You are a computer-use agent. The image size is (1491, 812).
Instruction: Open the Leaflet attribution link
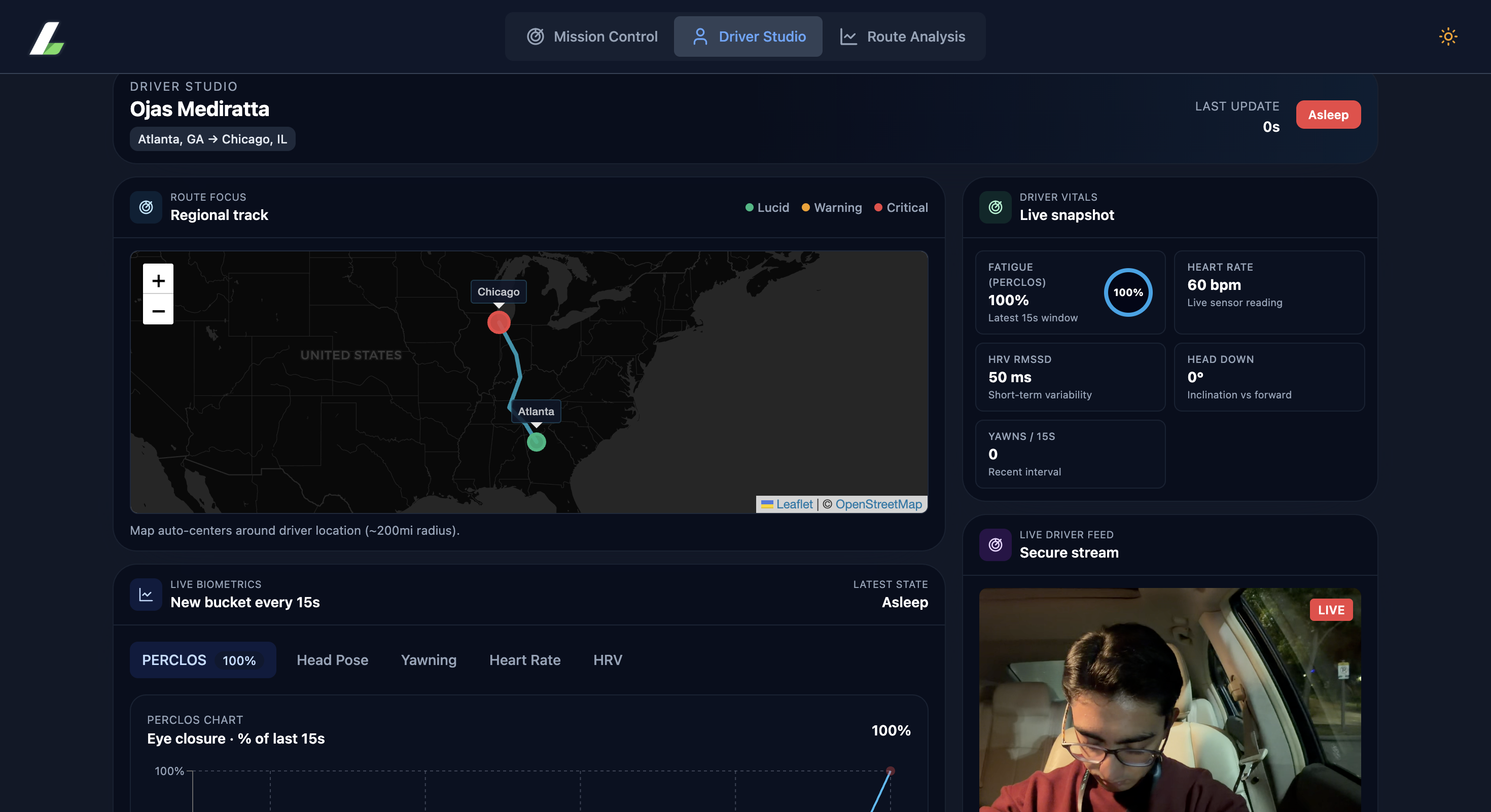[x=794, y=504]
